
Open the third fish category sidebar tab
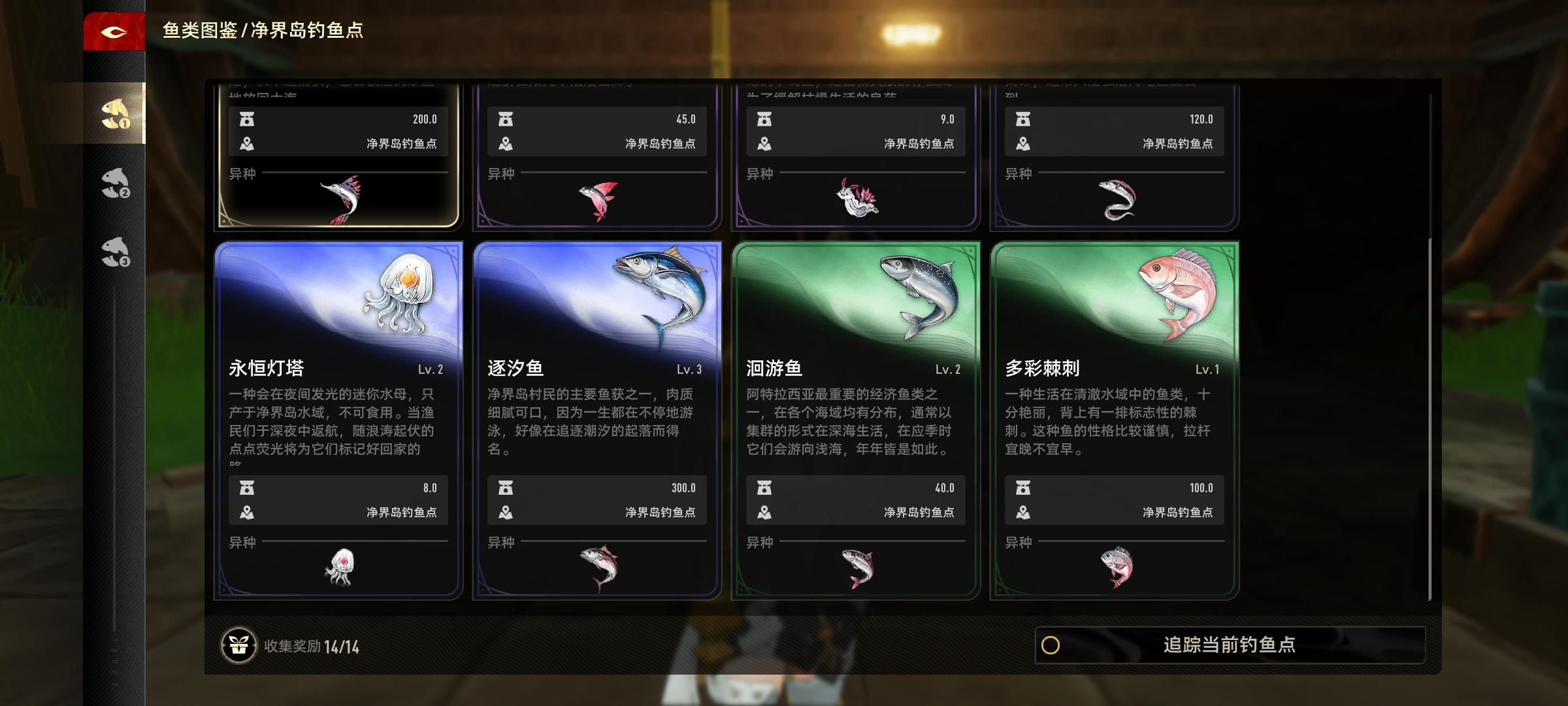[x=116, y=252]
